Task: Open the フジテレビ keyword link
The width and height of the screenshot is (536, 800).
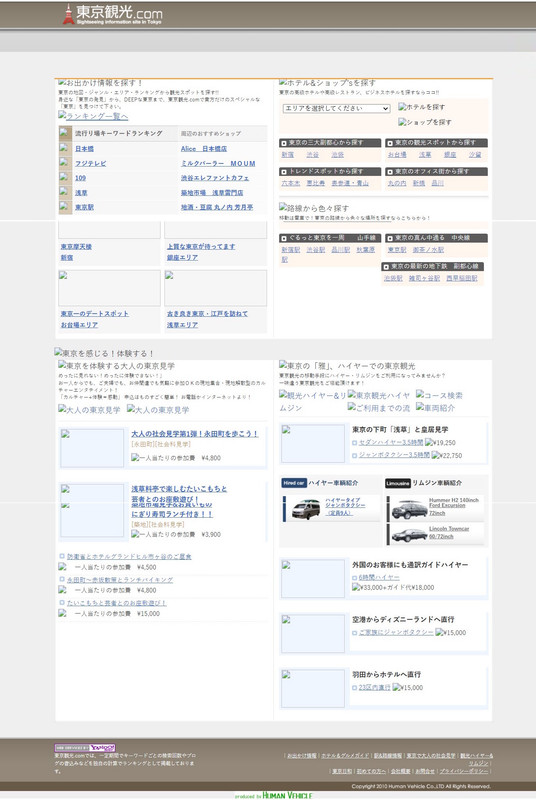Action: (x=91, y=163)
